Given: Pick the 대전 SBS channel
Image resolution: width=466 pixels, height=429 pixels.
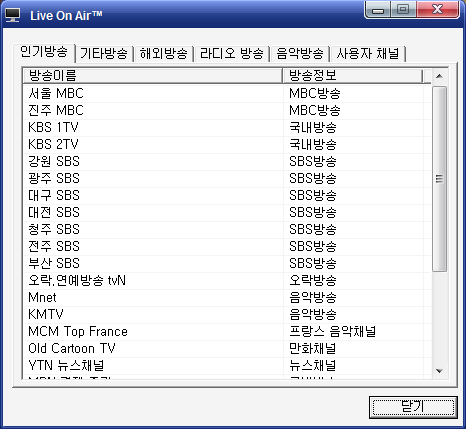Looking at the screenshot, I should tap(227, 213).
